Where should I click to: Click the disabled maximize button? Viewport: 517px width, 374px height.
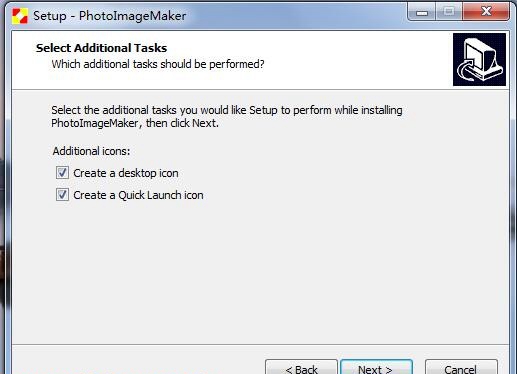pos(449,12)
